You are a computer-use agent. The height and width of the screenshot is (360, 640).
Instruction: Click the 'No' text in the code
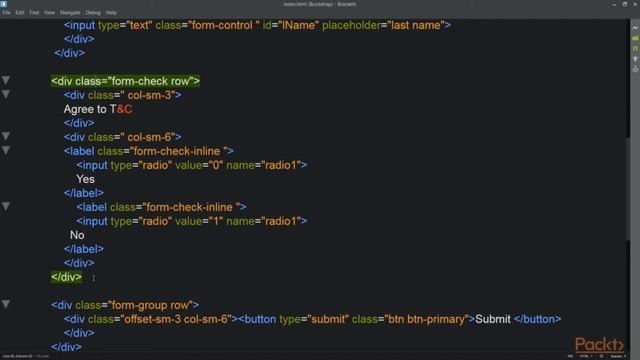point(77,235)
